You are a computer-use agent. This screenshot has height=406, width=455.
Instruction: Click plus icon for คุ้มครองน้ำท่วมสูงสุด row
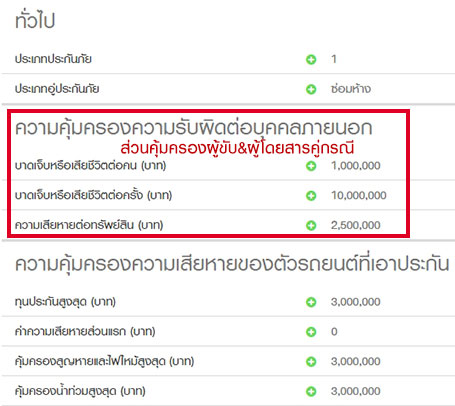point(311,391)
